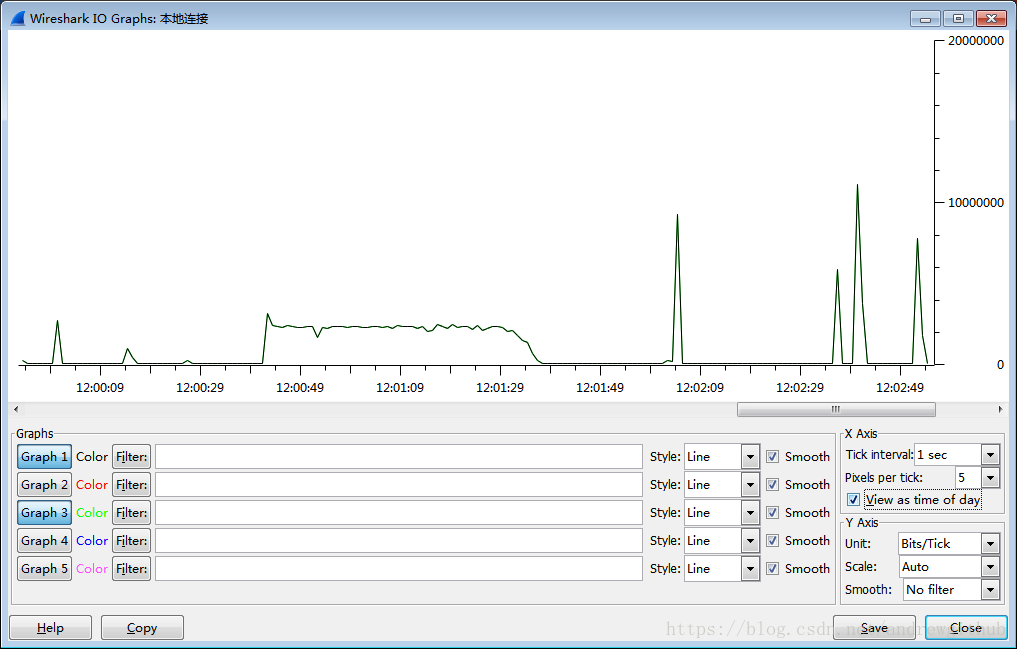Click the scrollbar left arrow
Viewport: 1017px width, 649px height.
(x=16, y=409)
